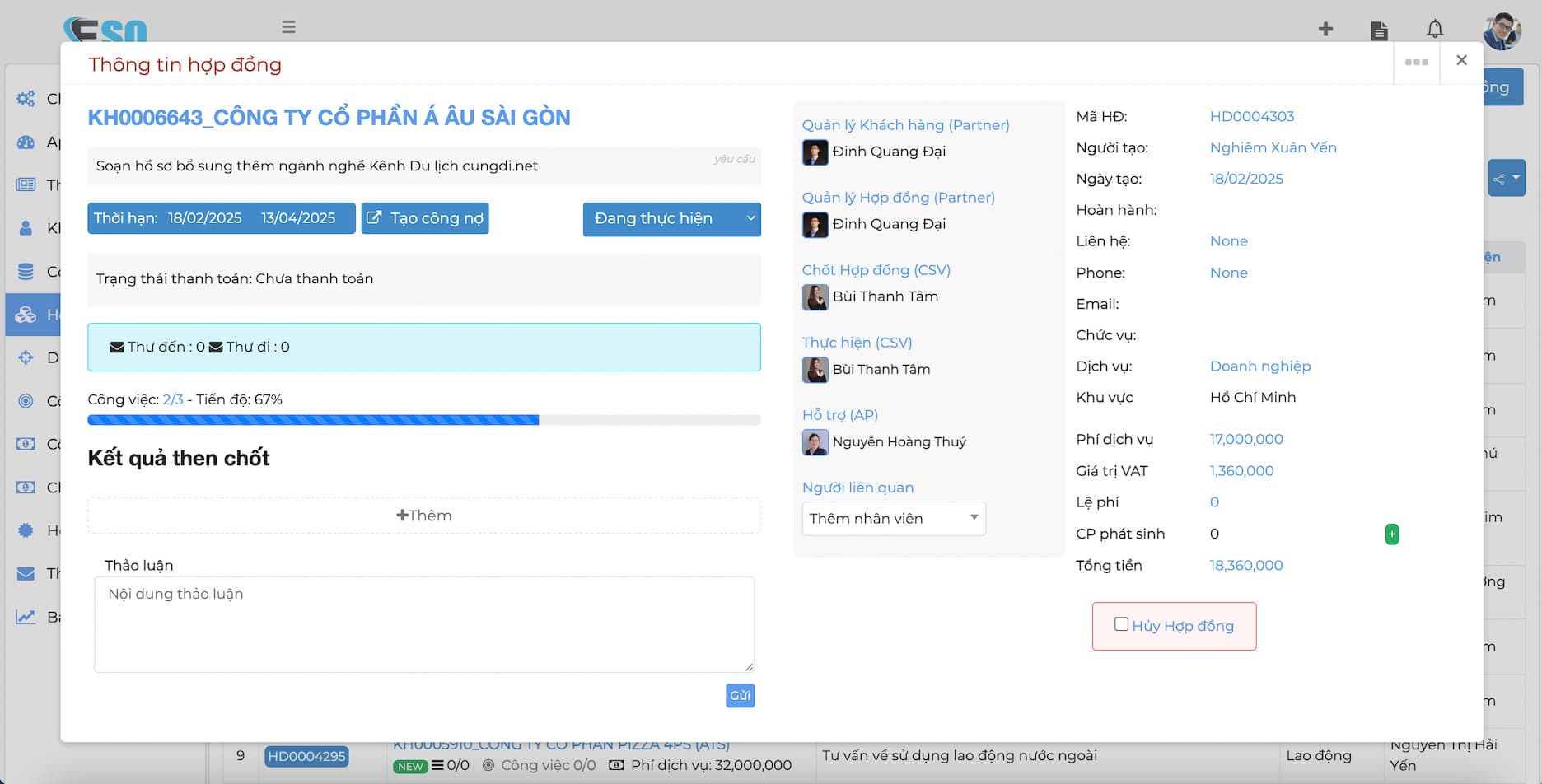Click the green plus icon beside CP phát sinh

point(1391,534)
